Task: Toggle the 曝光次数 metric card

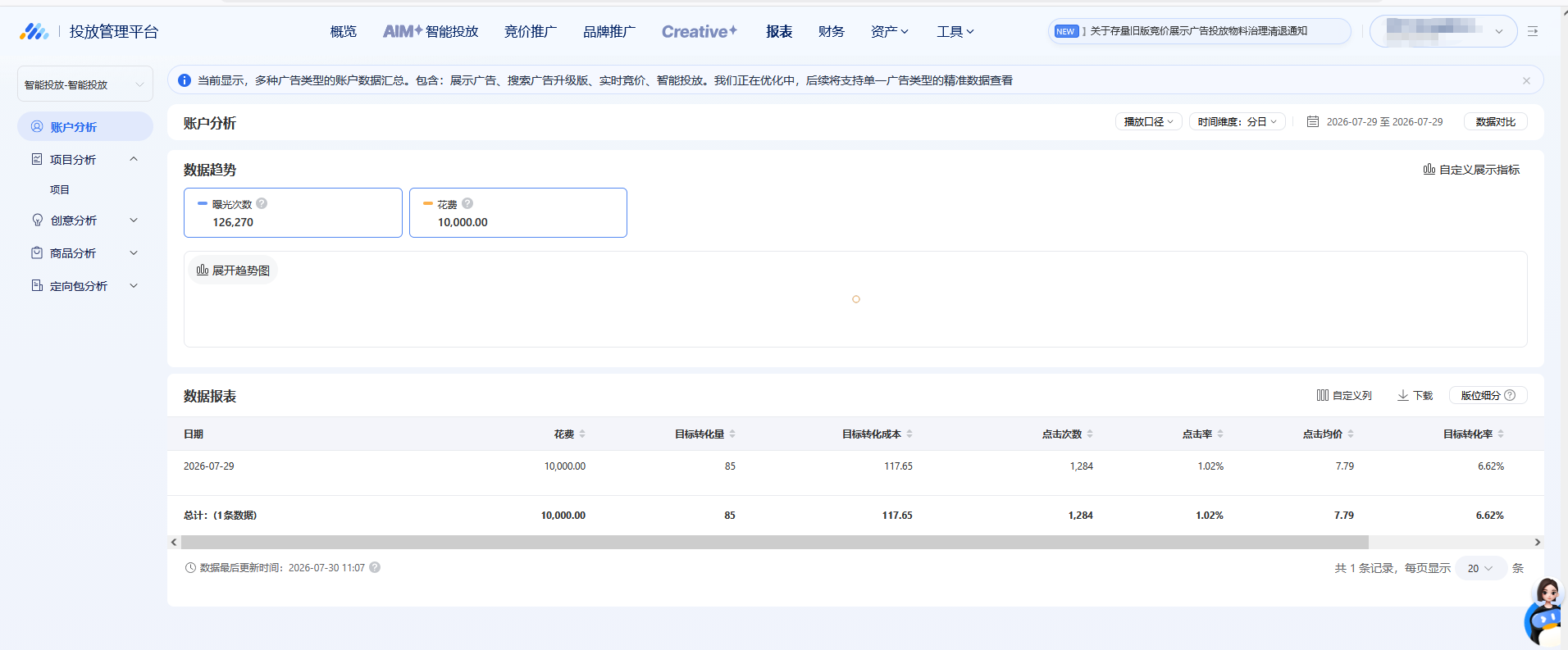Action: 293,212
